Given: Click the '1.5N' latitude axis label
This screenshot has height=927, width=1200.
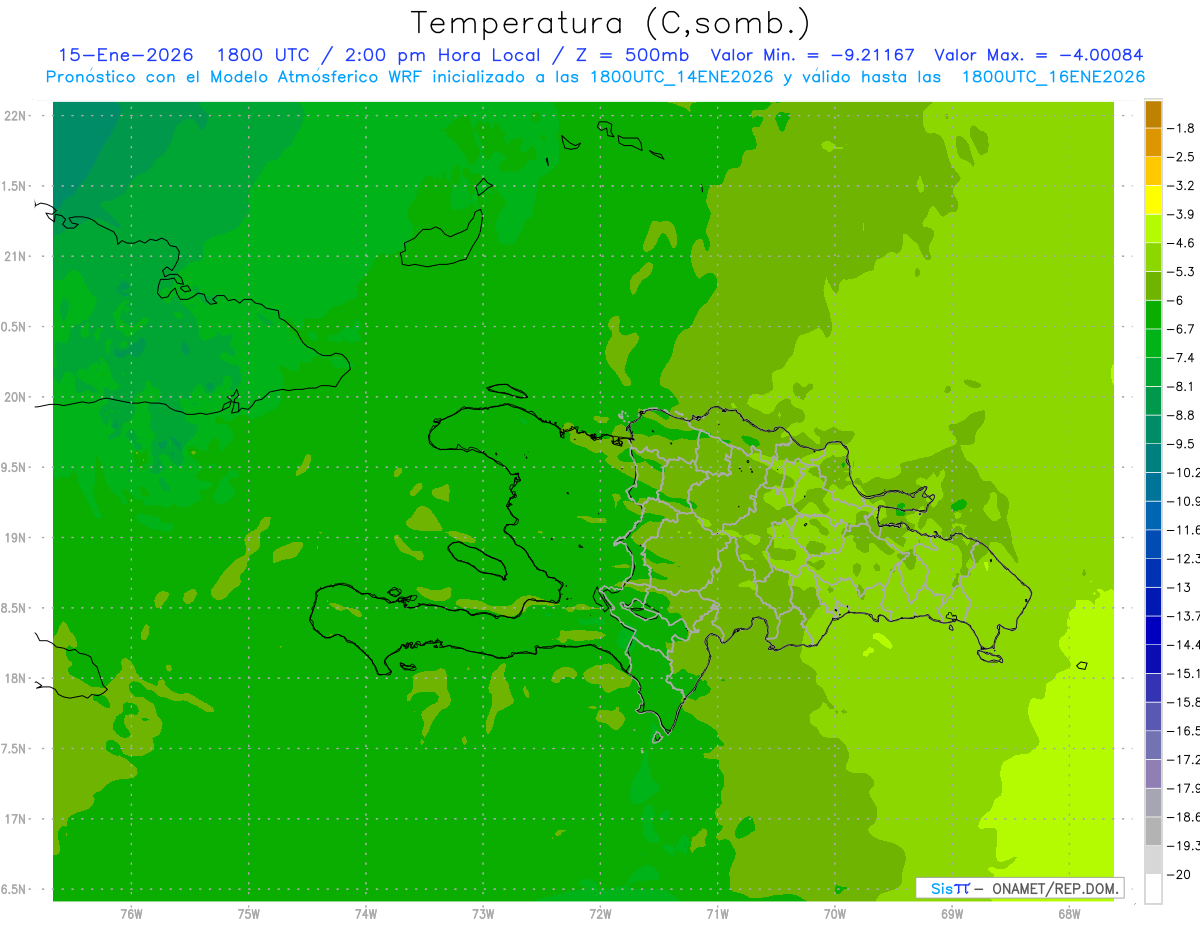Looking at the screenshot, I should [x=15, y=186].
